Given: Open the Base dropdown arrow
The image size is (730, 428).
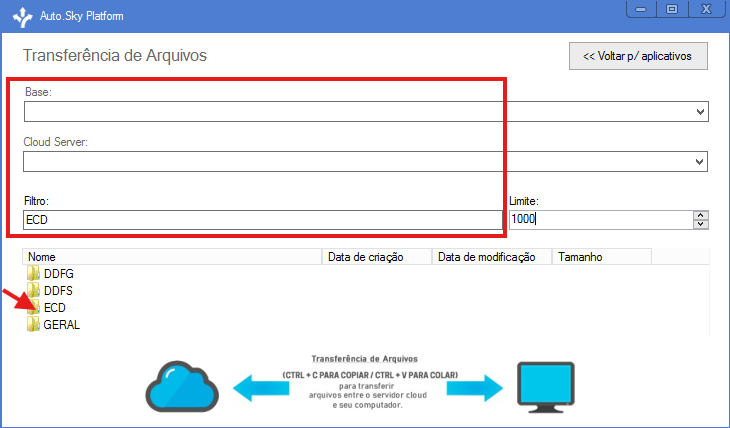Looking at the screenshot, I should (700, 112).
